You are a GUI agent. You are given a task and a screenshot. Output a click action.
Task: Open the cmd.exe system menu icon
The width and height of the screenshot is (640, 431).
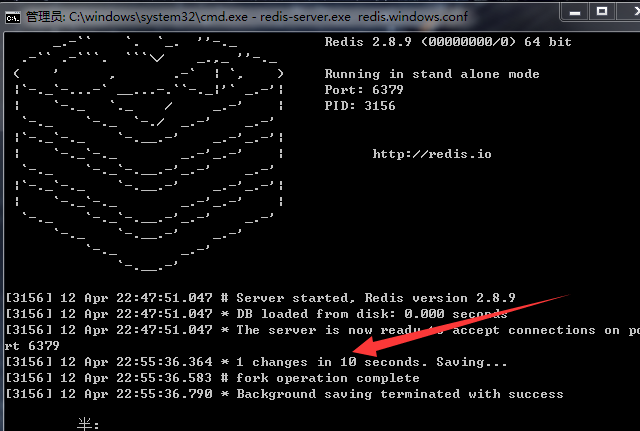[x=13, y=18]
